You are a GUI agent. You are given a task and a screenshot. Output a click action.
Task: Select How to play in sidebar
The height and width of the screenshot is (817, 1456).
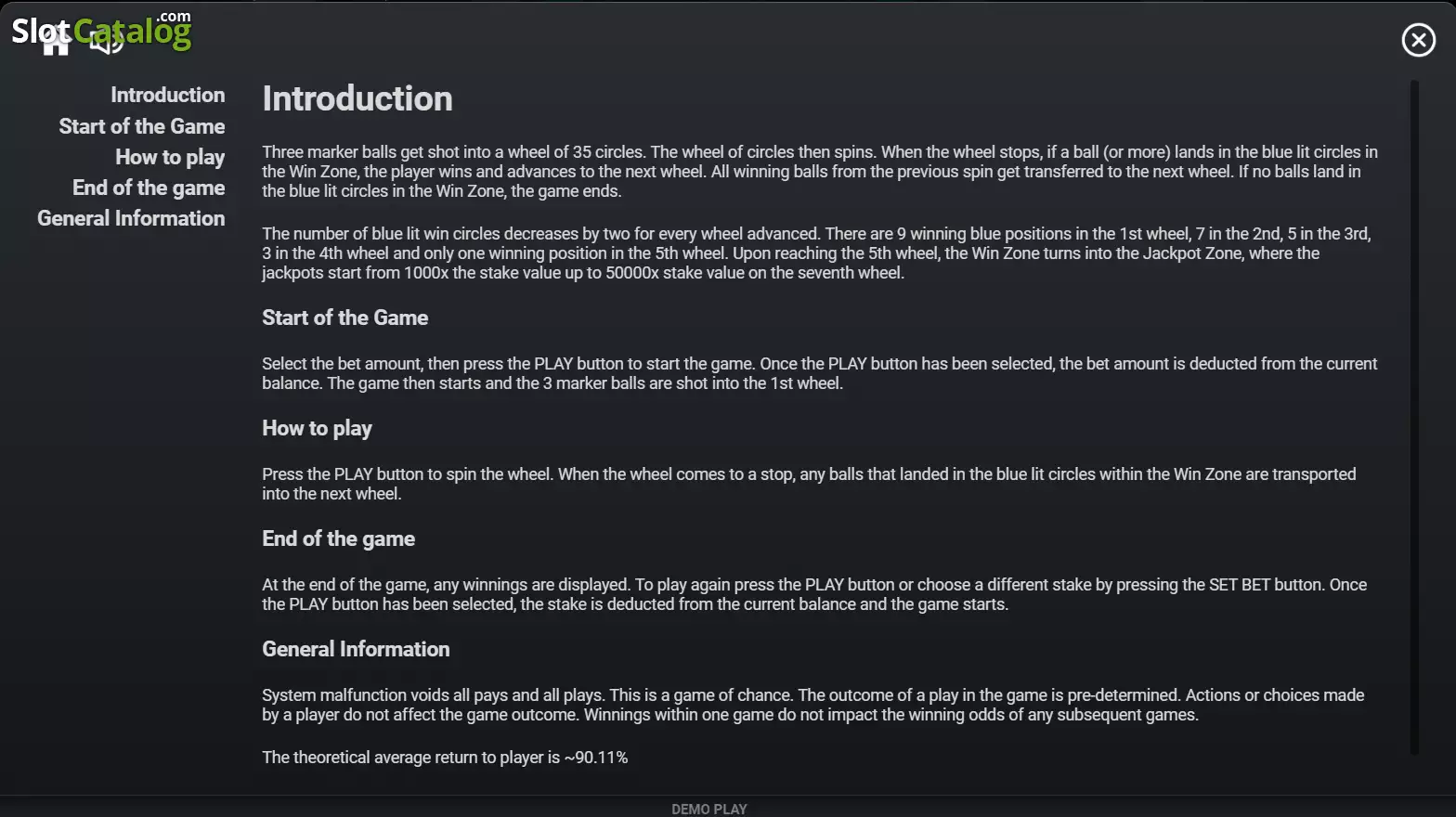170,157
